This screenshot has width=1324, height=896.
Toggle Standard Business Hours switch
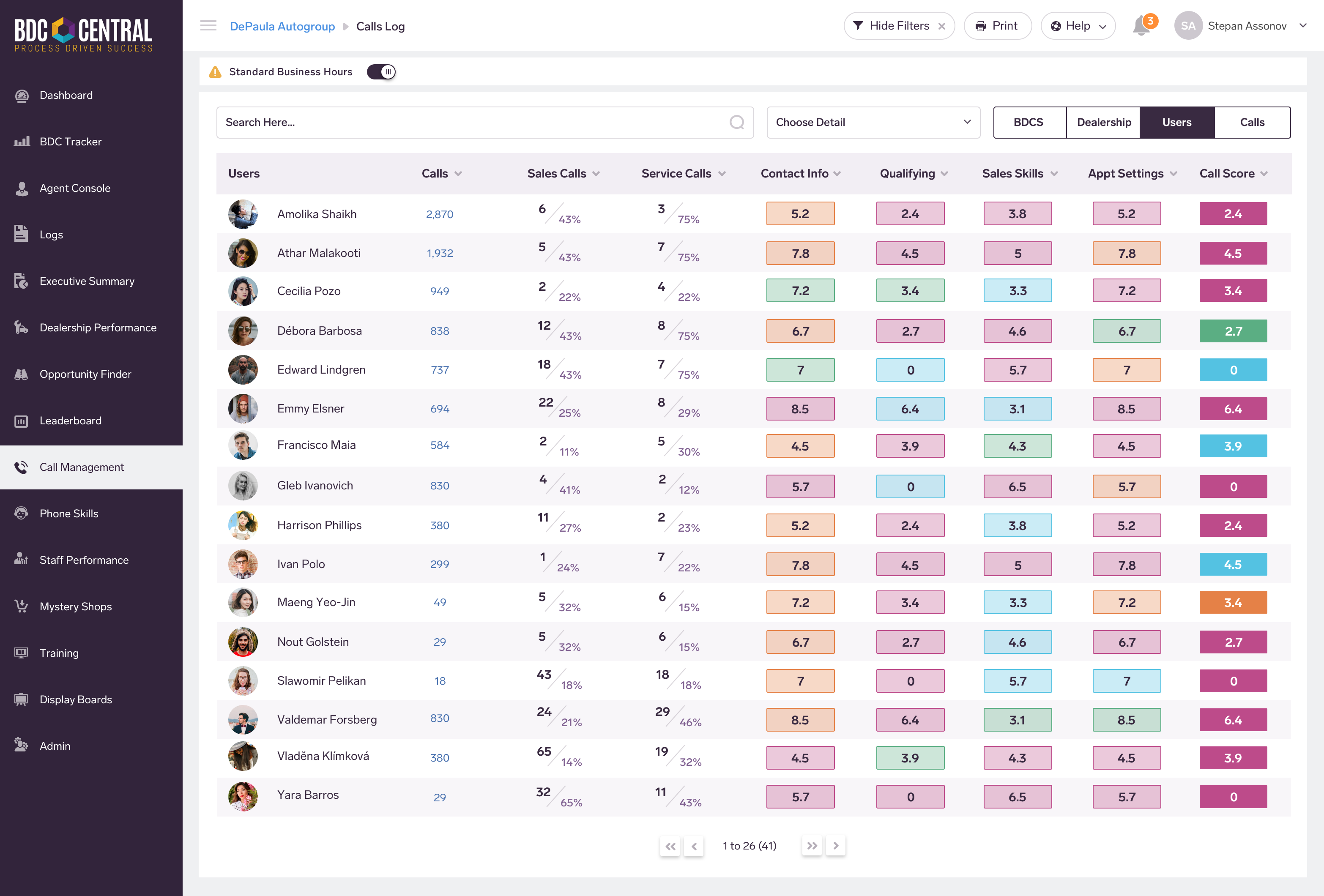coord(381,72)
